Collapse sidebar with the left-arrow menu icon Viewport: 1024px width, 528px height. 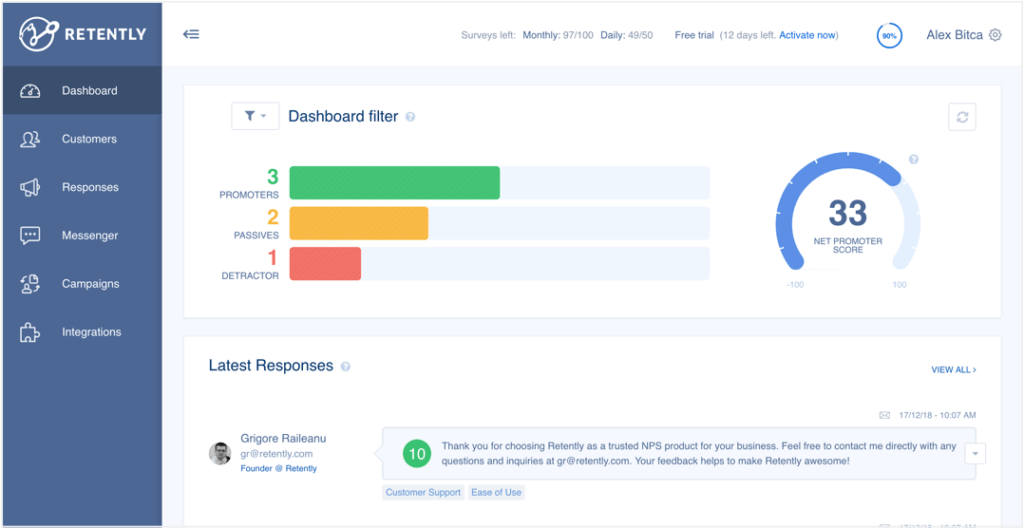191,35
